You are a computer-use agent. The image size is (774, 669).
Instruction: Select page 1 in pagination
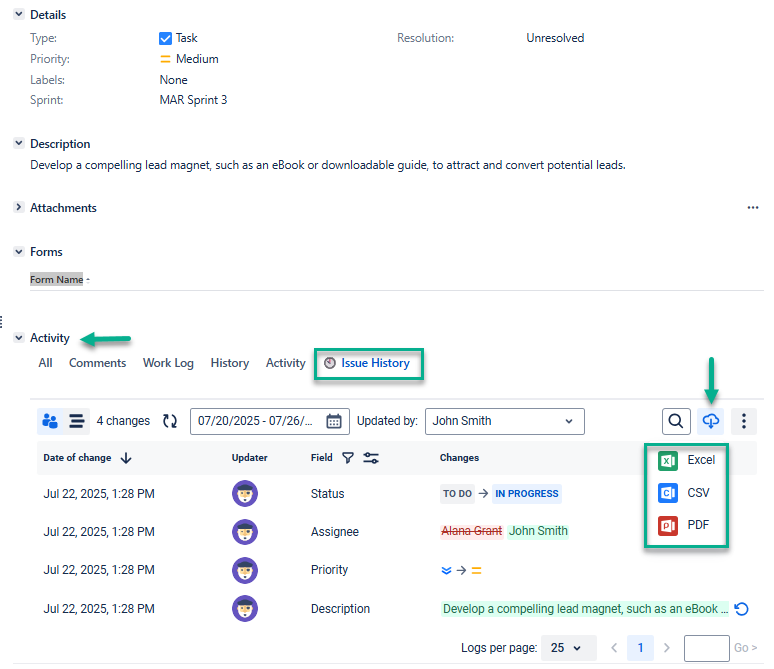coord(640,648)
